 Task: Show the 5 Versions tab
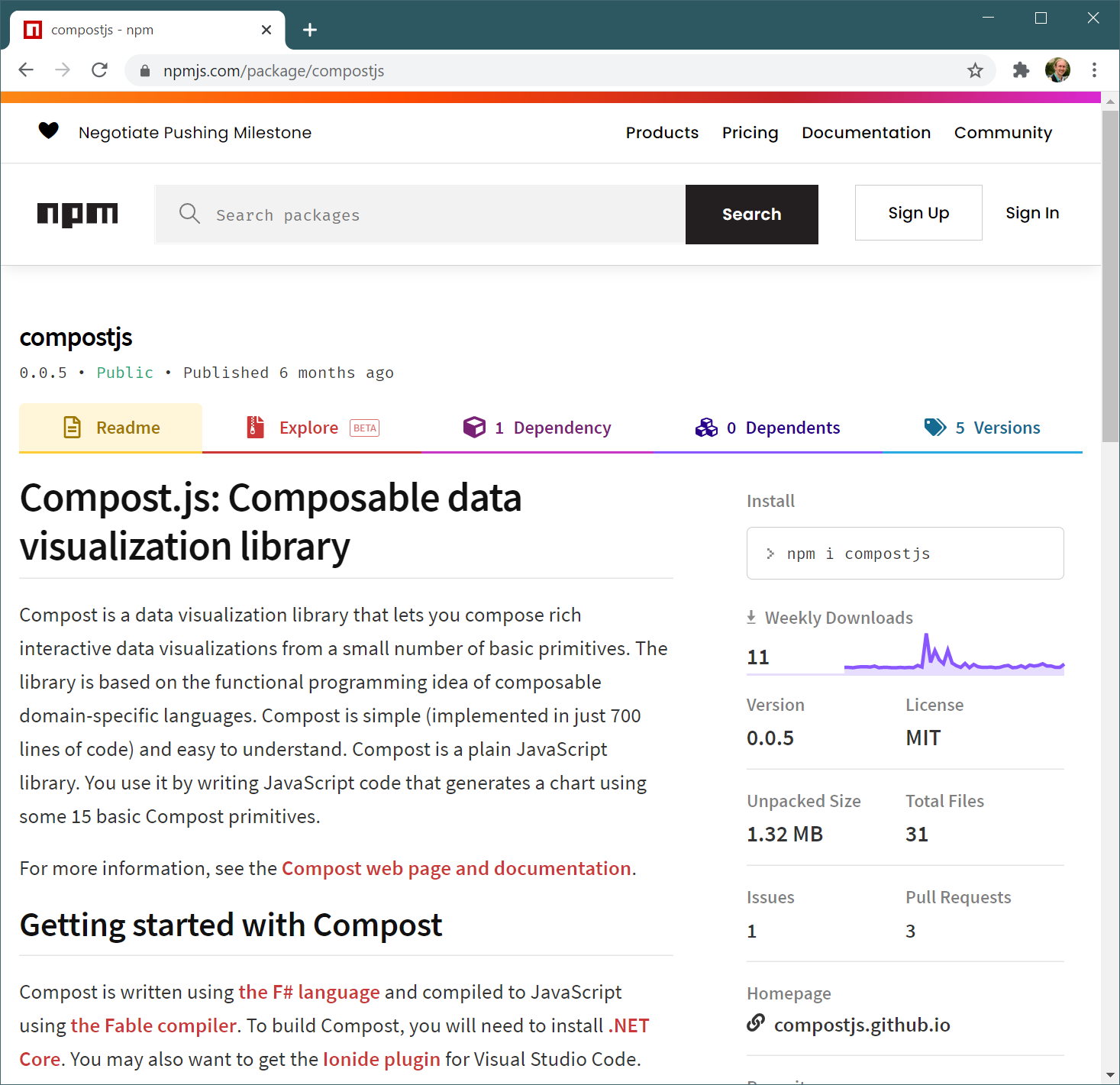tap(982, 428)
